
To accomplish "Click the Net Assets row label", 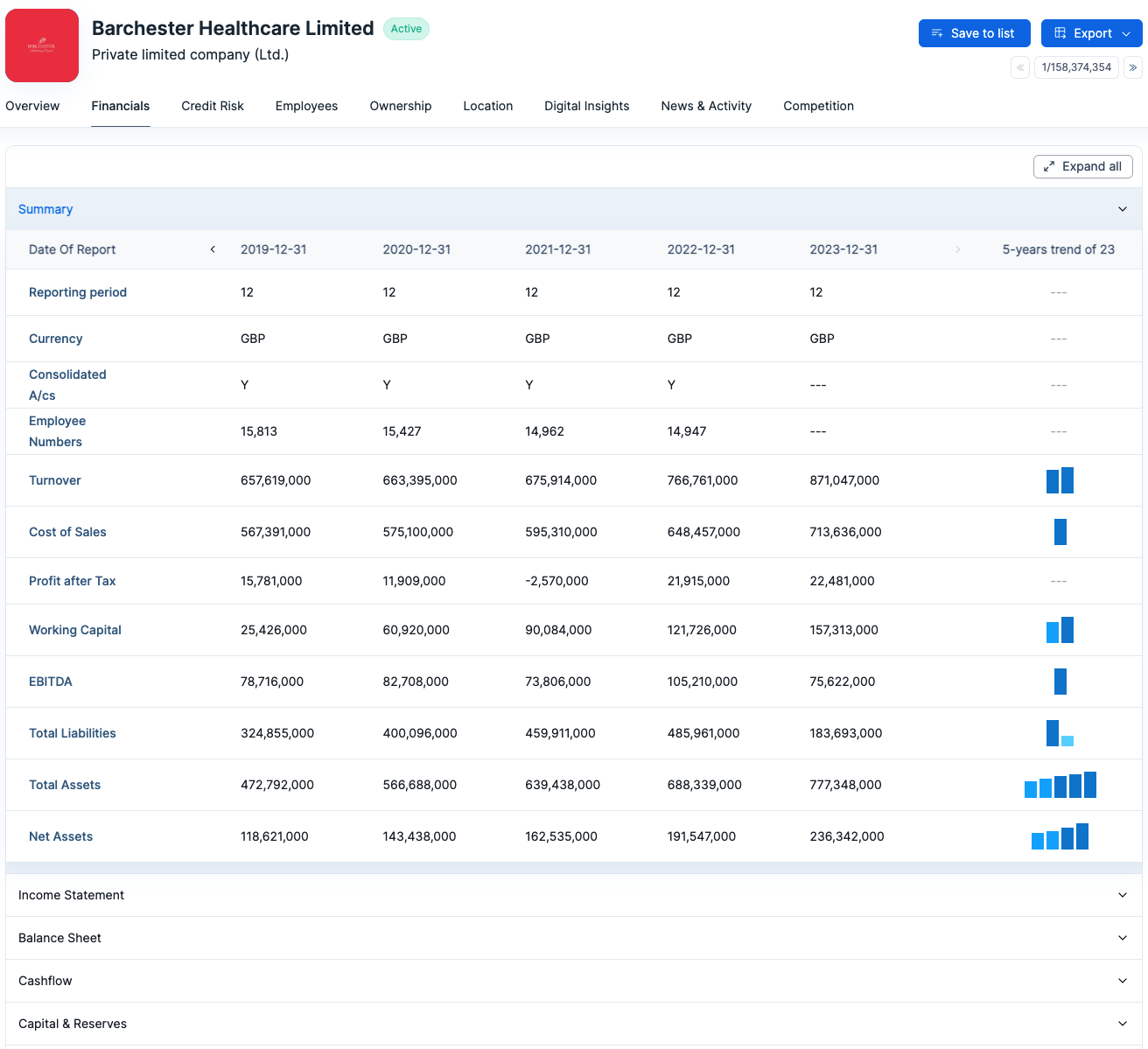I will coord(61,836).
